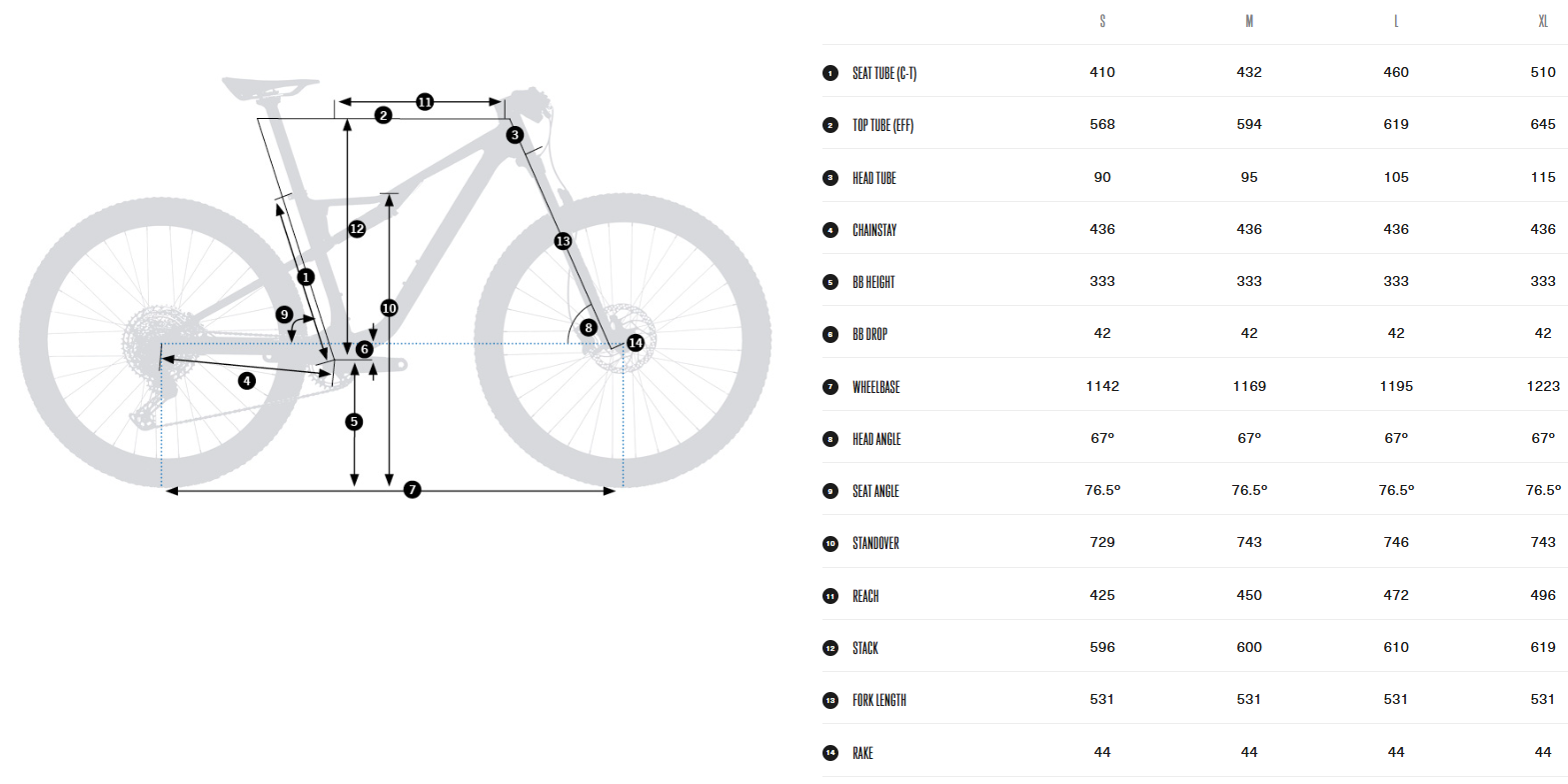1568x784 pixels.
Task: Select the S size column header
Action: pyautogui.click(x=1102, y=21)
